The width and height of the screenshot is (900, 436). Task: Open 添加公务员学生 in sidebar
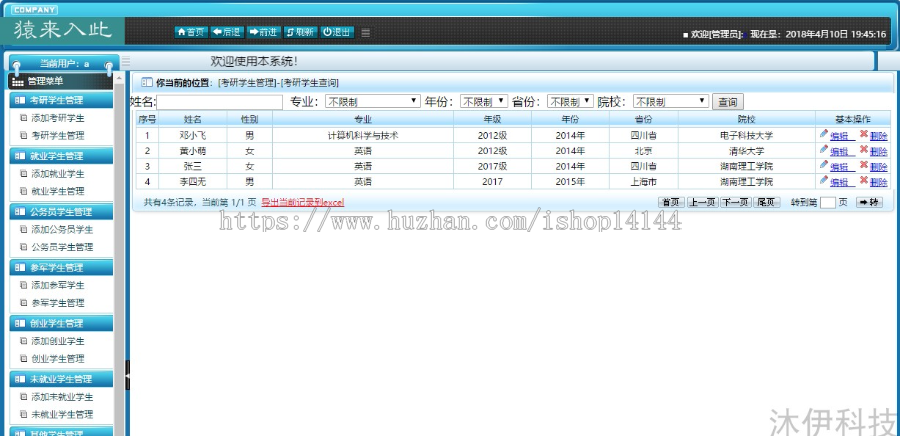pyautogui.click(x=62, y=229)
